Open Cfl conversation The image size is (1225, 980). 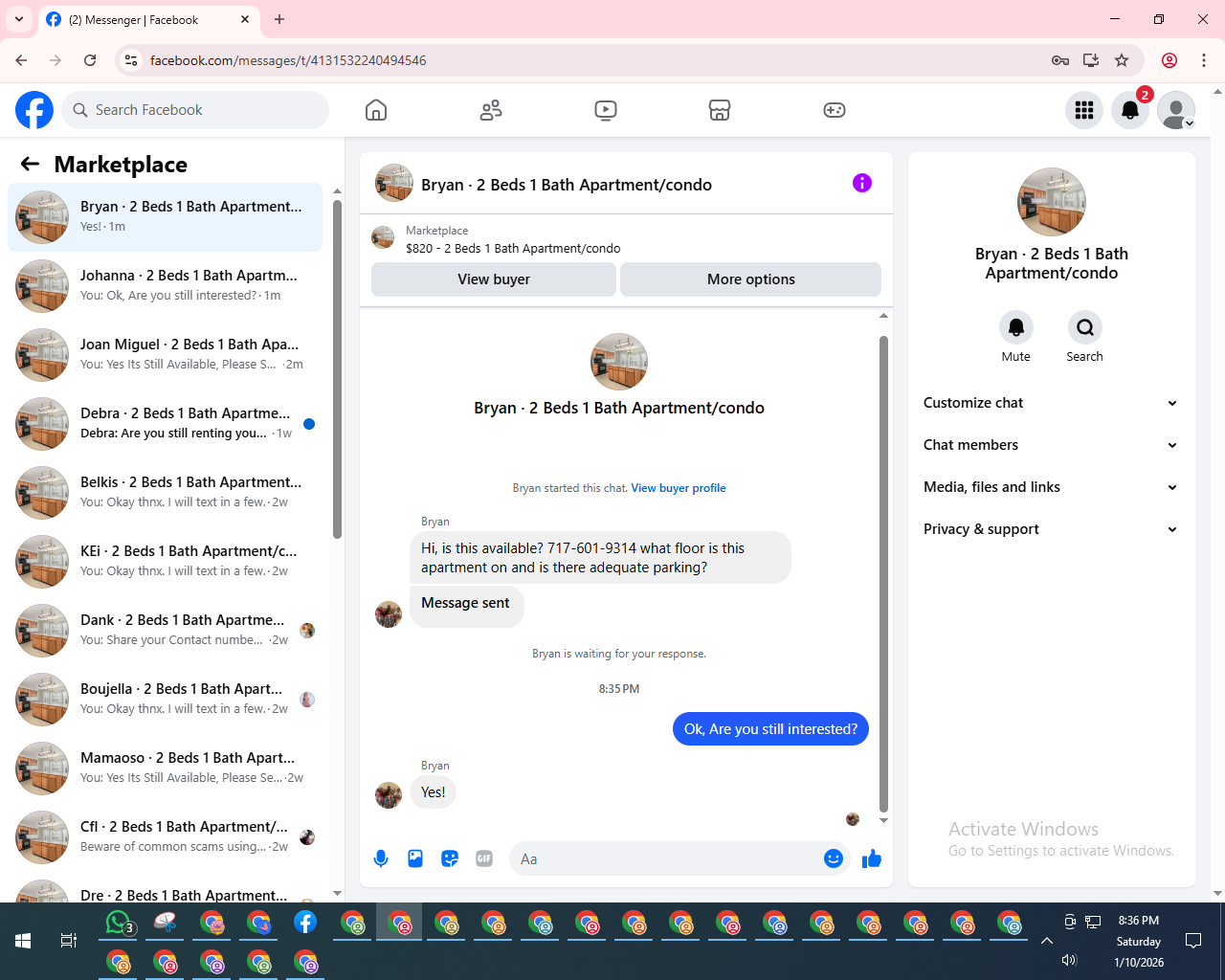pos(165,837)
